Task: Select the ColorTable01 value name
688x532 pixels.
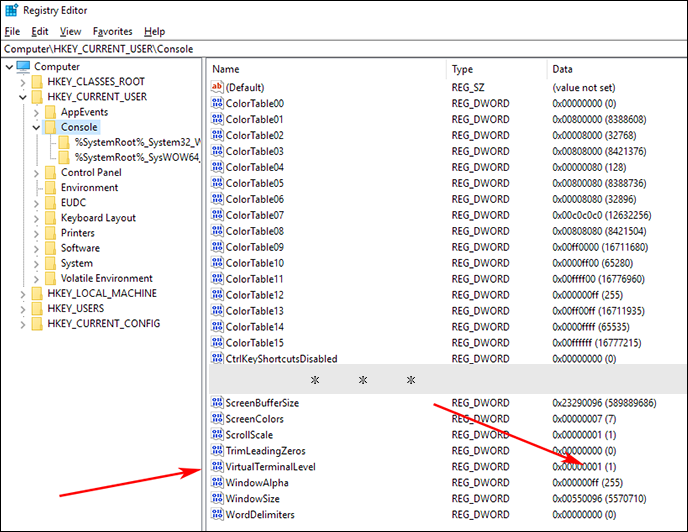Action: pyautogui.click(x=254, y=119)
